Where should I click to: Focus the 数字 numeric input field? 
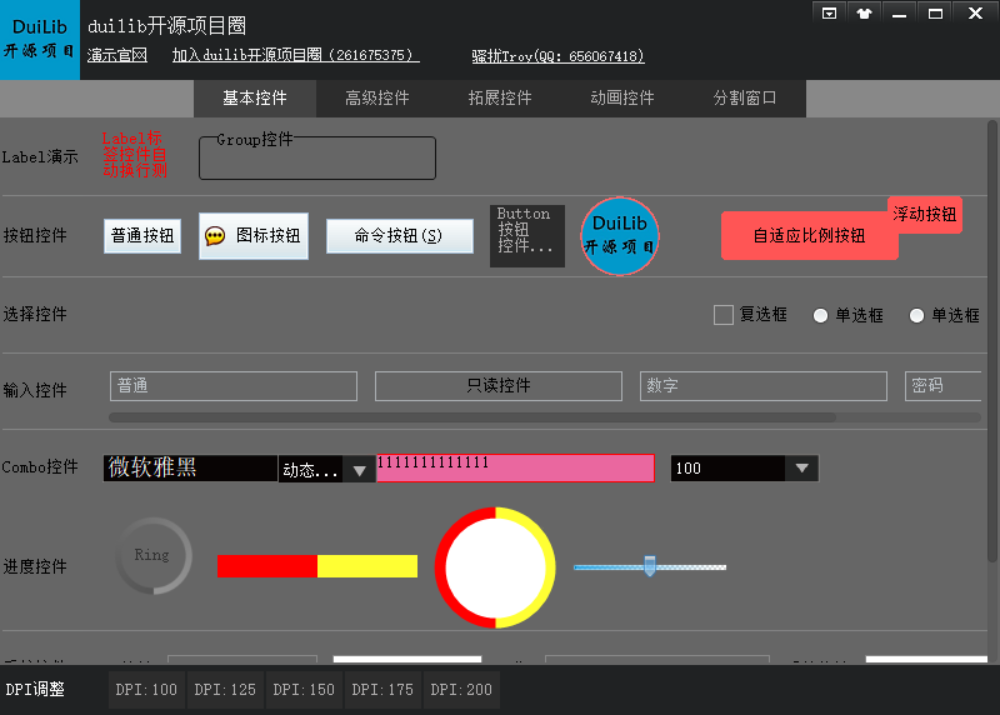(x=763, y=386)
